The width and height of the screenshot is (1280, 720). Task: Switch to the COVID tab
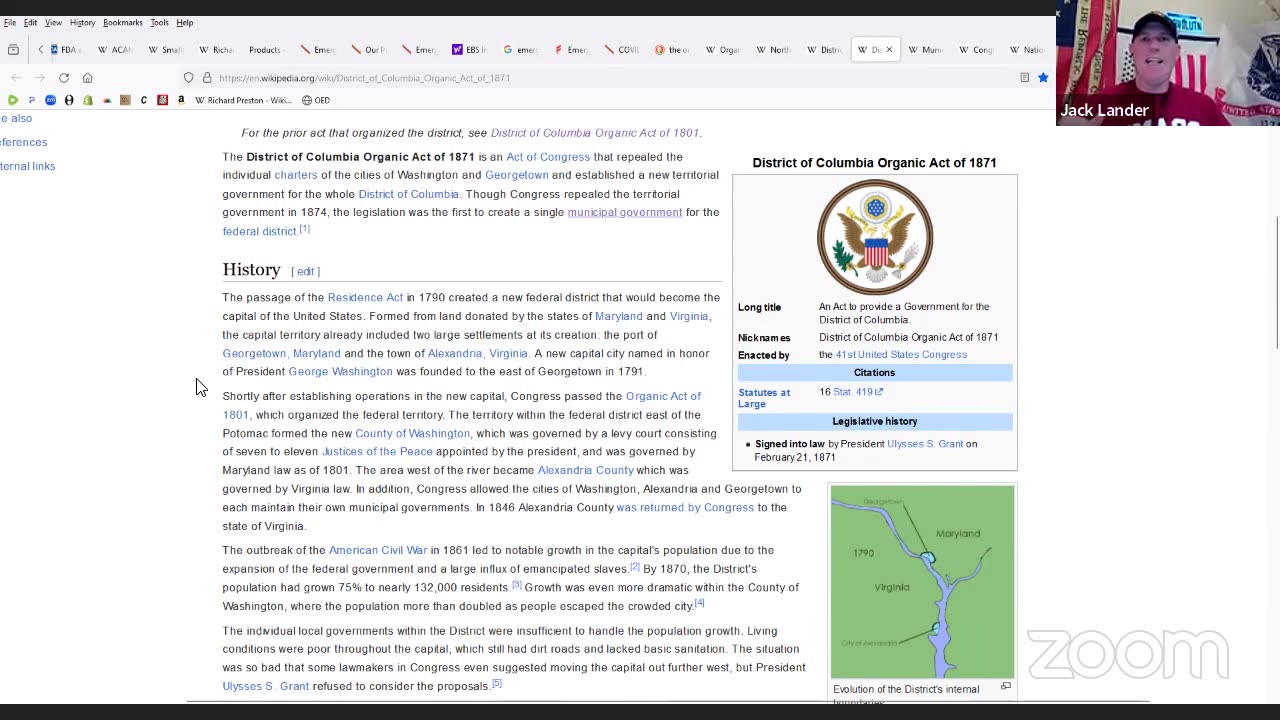[x=621, y=50]
